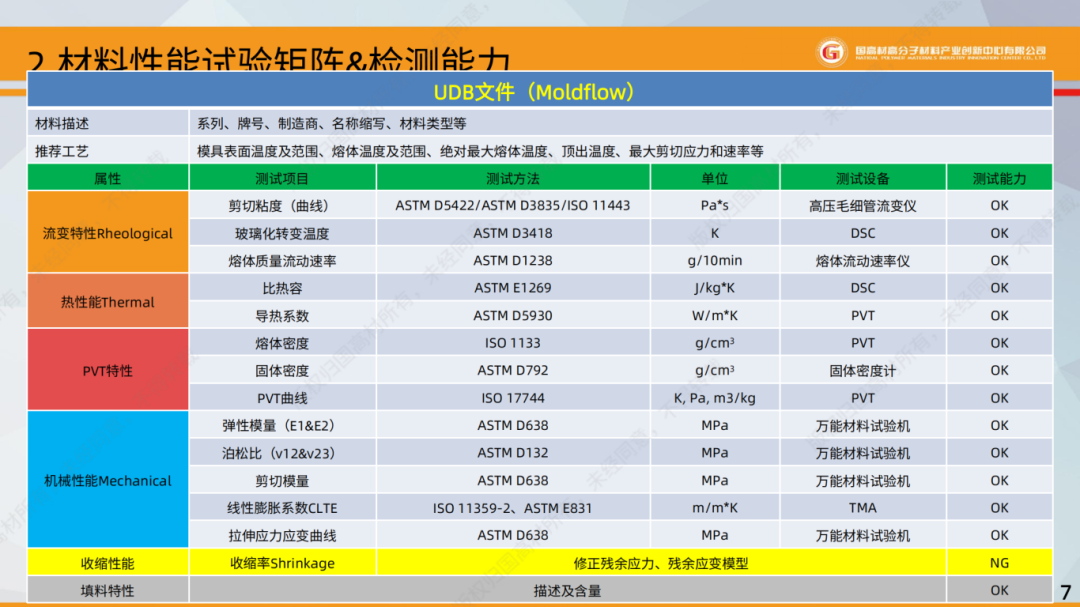The height and width of the screenshot is (607, 1080).
Task: Select the yellow 收缩性能 row header
Action: pos(107,562)
